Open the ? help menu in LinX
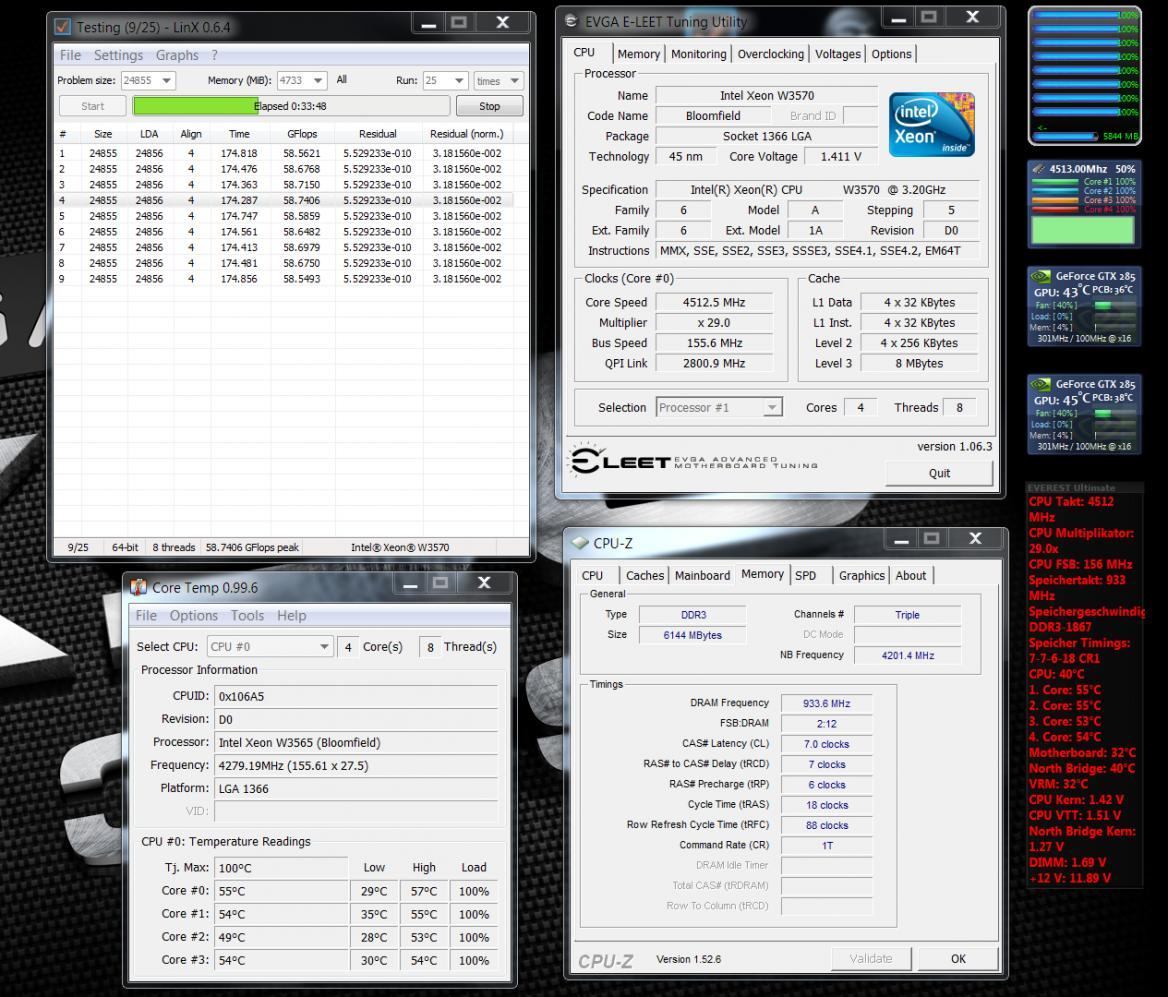The width and height of the screenshot is (1168, 997). click(215, 55)
